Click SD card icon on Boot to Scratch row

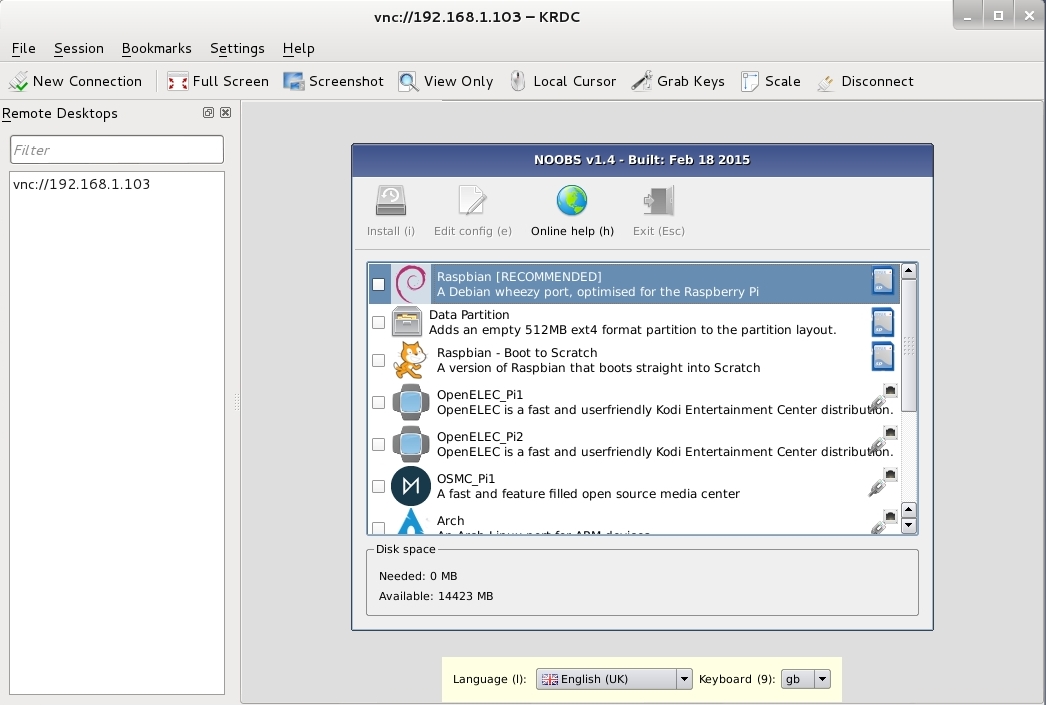pyautogui.click(x=883, y=356)
